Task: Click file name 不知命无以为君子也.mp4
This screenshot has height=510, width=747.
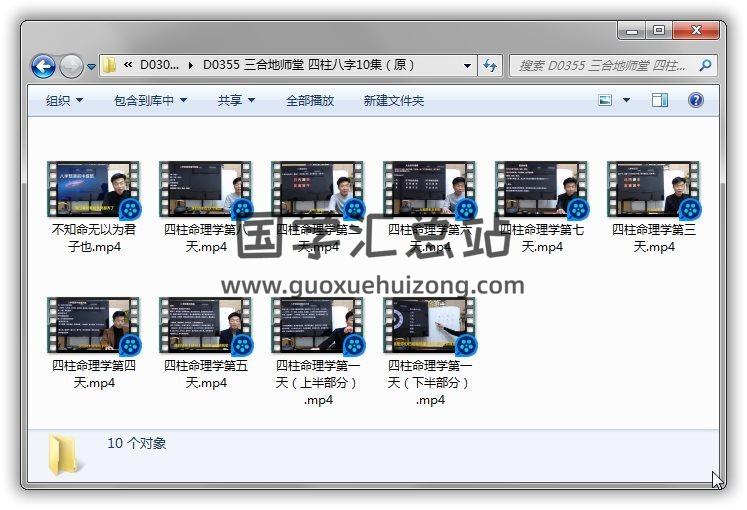Action: [94, 238]
